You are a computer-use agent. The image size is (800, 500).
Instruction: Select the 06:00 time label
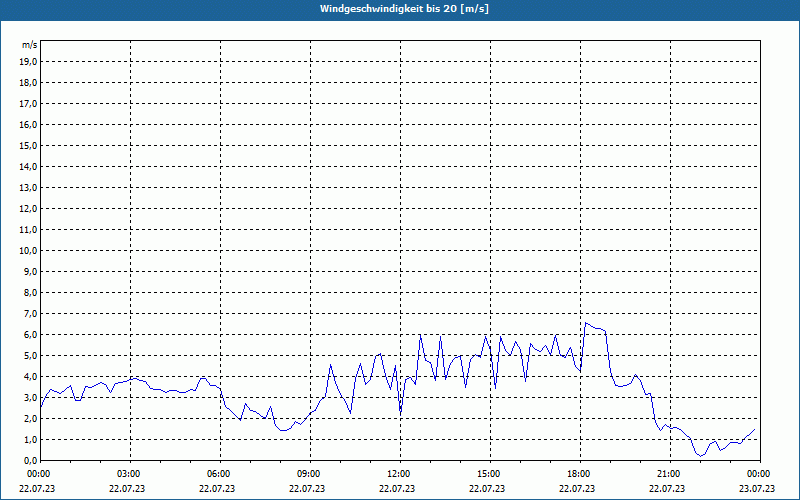[219, 473]
